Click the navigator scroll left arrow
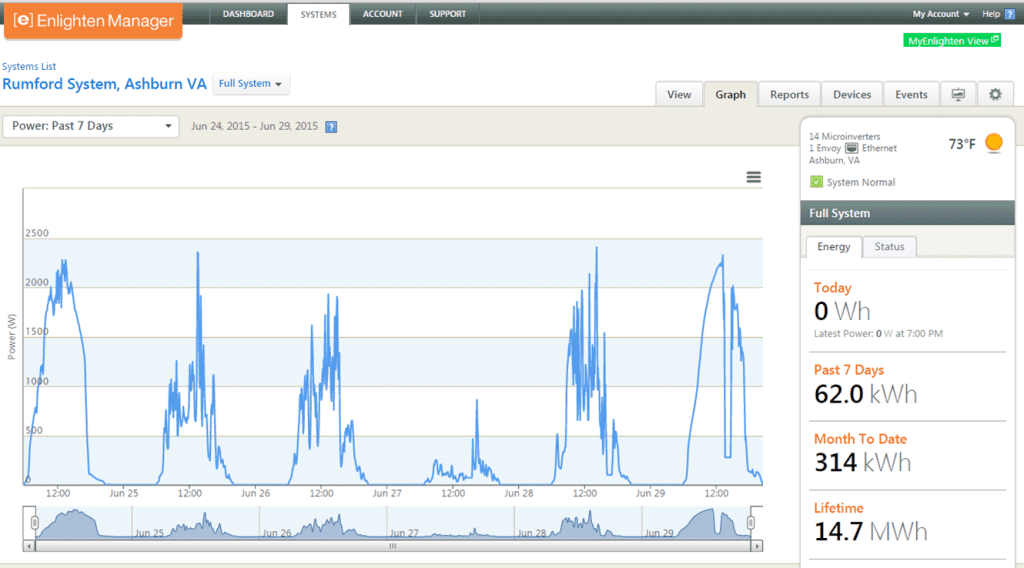 pyautogui.click(x=28, y=546)
